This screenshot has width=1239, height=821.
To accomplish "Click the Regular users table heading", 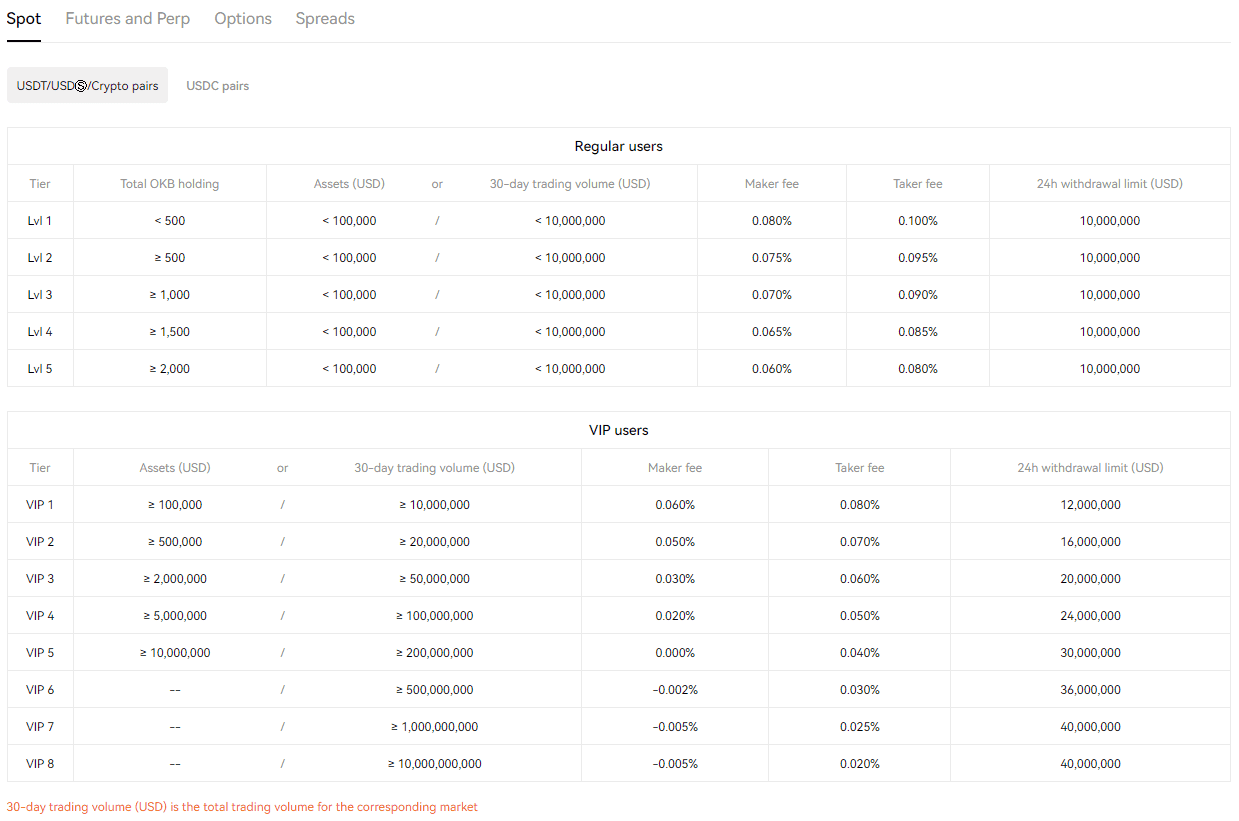I will [x=618, y=146].
